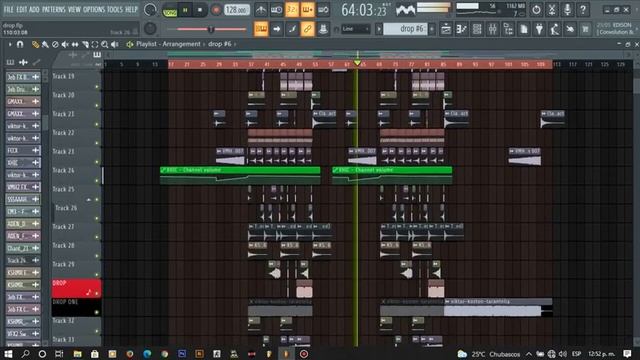Screen dimensions: 640x360
Task: Toggle the blend recording/overdub button
Action: [x=307, y=10]
